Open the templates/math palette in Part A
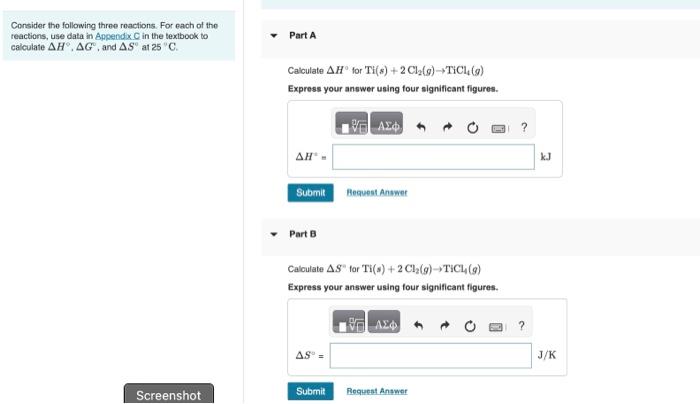 (351, 124)
